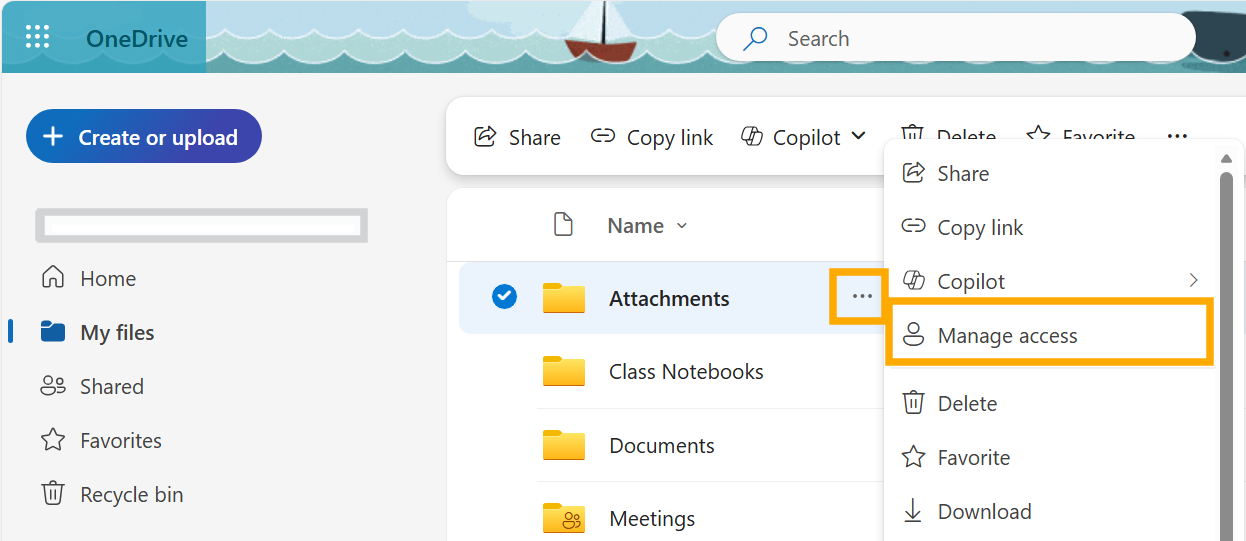The height and width of the screenshot is (541, 1246).
Task: Open the Documents folder
Action: [x=662, y=446]
